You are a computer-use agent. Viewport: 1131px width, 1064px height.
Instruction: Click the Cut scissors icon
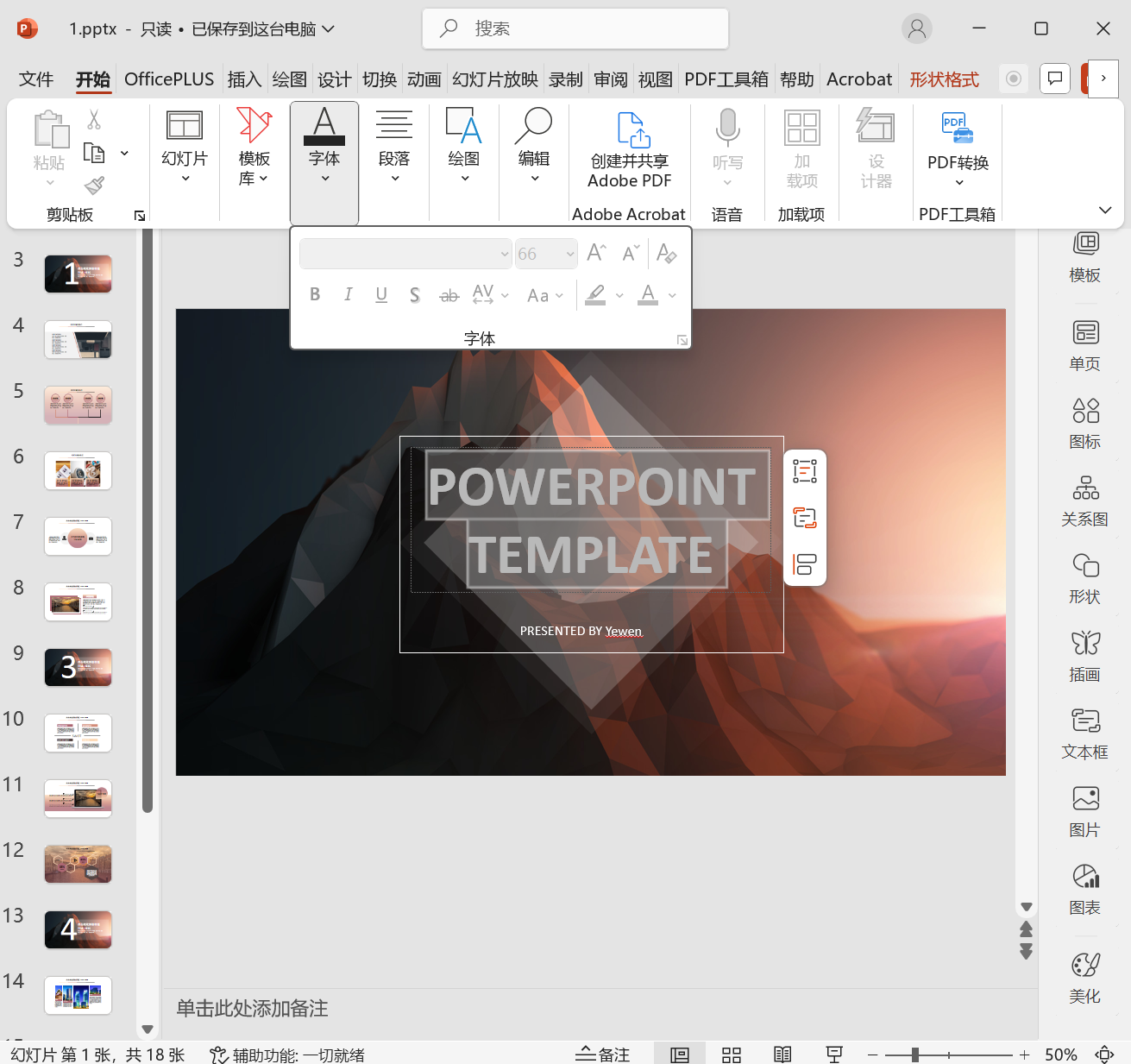(94, 120)
